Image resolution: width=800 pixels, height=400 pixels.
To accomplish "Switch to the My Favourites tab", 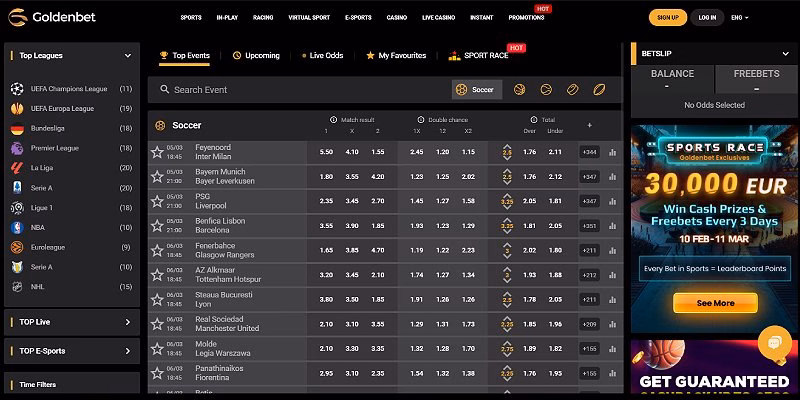I will pyautogui.click(x=396, y=56).
